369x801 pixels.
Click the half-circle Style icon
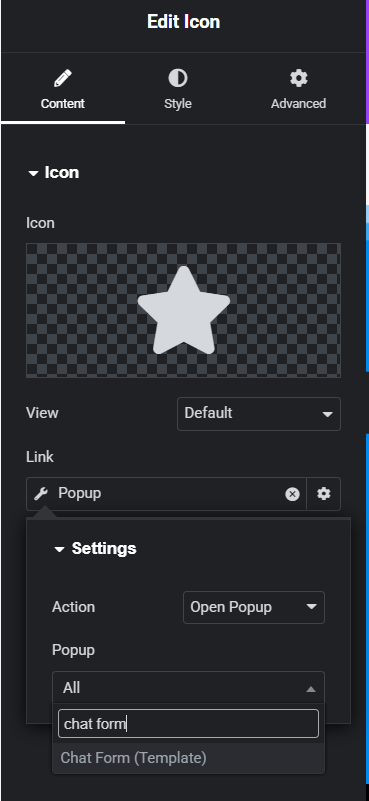(x=178, y=78)
